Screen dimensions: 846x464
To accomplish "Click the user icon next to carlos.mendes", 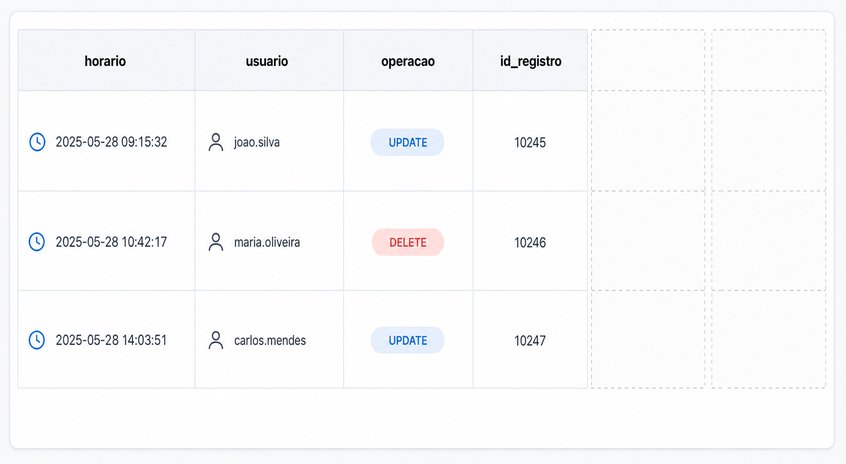I will pos(216,340).
